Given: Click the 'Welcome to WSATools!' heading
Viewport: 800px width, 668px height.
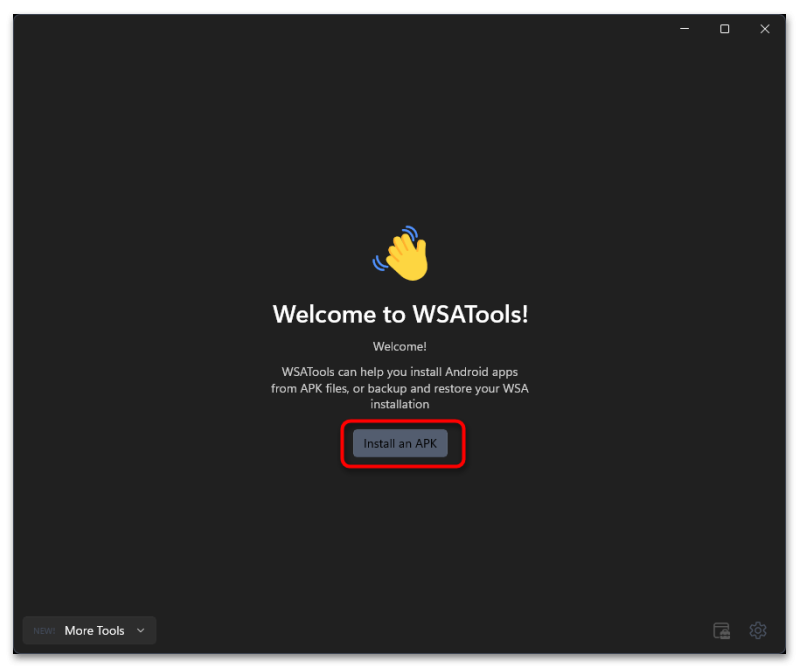Looking at the screenshot, I should (401, 314).
